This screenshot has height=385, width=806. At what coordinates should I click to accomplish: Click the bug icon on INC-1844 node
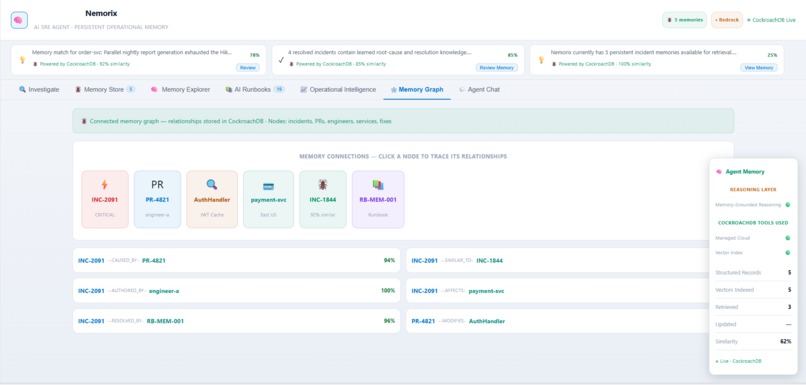(323, 185)
